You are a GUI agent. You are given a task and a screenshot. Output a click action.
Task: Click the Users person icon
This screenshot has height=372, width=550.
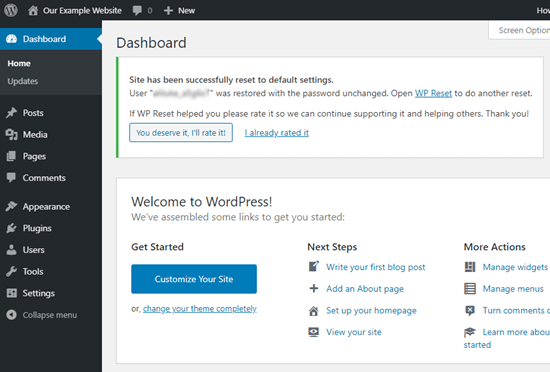click(11, 250)
